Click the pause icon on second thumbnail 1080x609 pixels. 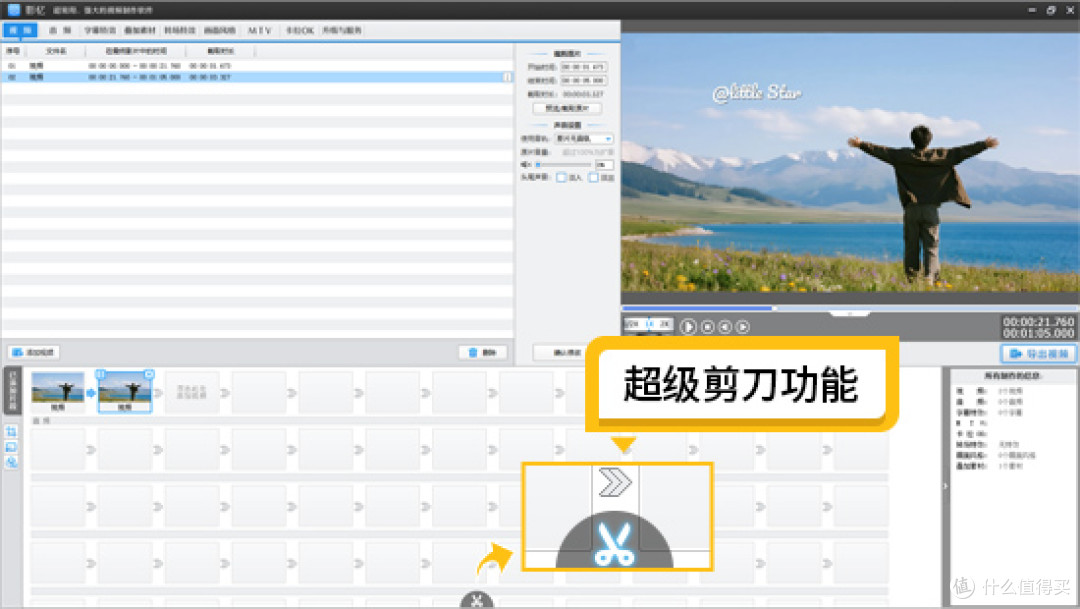[x=101, y=374]
